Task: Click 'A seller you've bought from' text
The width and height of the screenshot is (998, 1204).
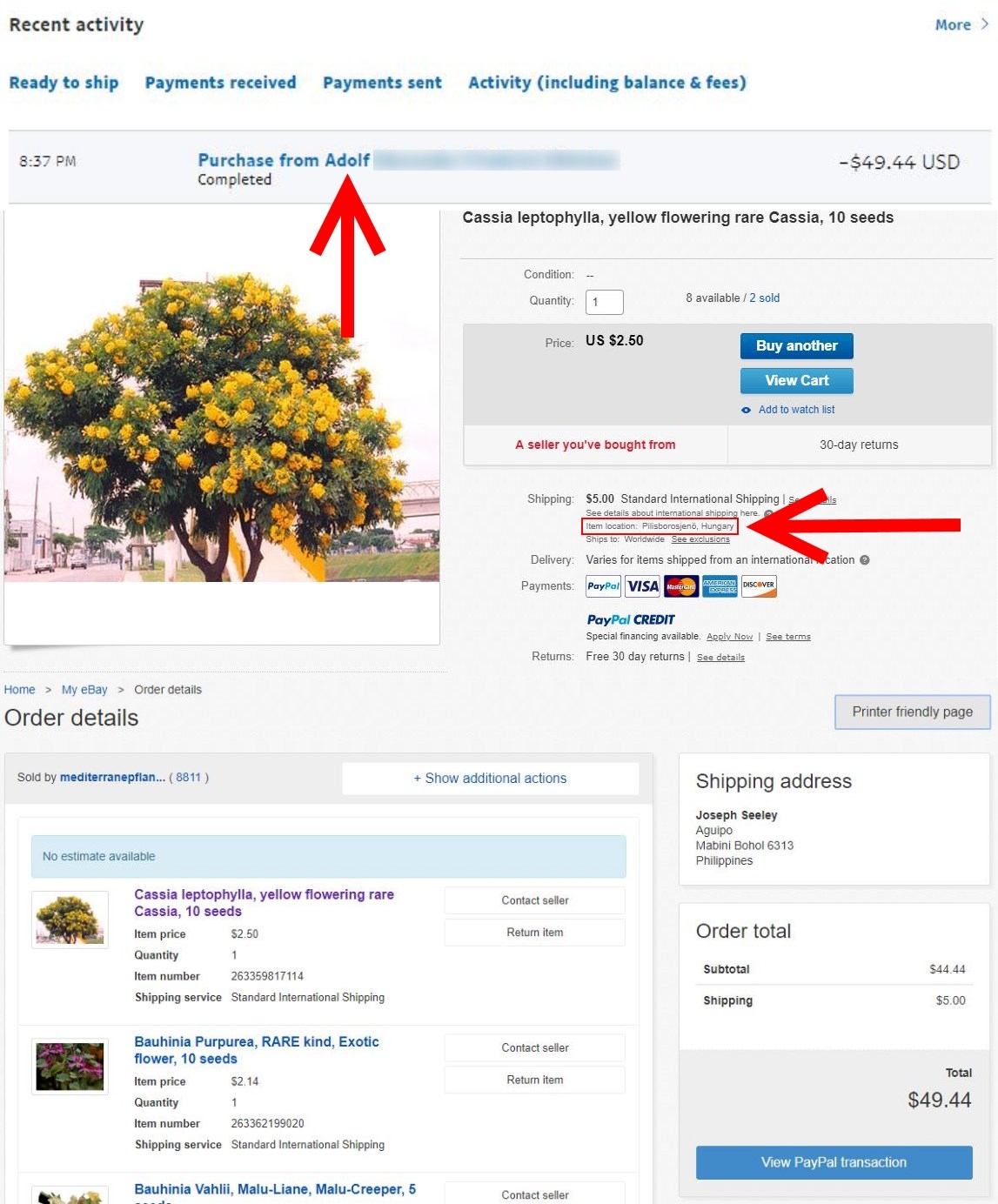Action: pos(595,445)
